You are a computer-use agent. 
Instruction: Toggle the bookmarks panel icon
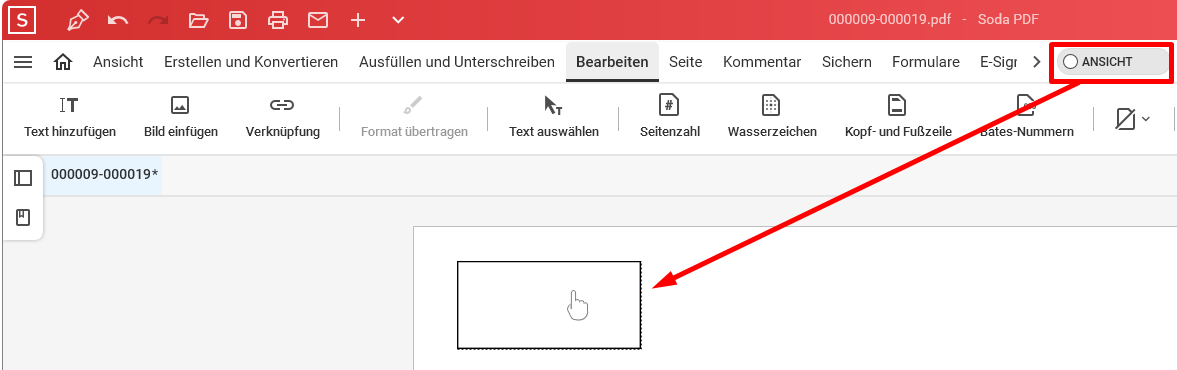pyautogui.click(x=23, y=218)
